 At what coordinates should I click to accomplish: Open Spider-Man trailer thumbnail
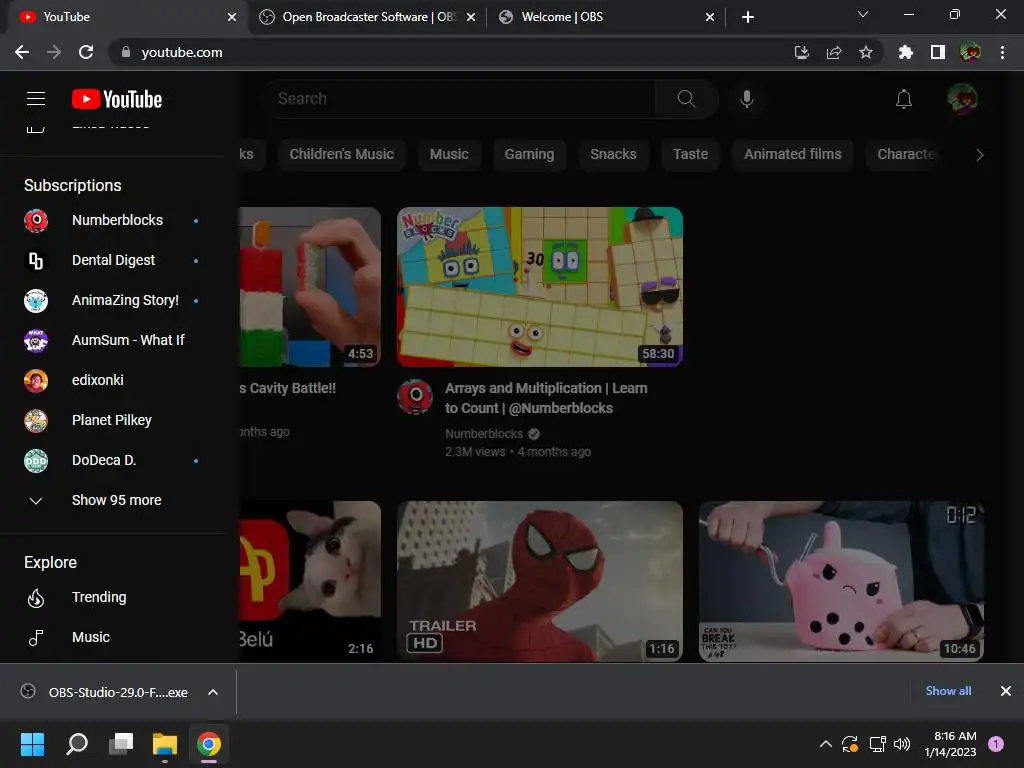point(540,581)
